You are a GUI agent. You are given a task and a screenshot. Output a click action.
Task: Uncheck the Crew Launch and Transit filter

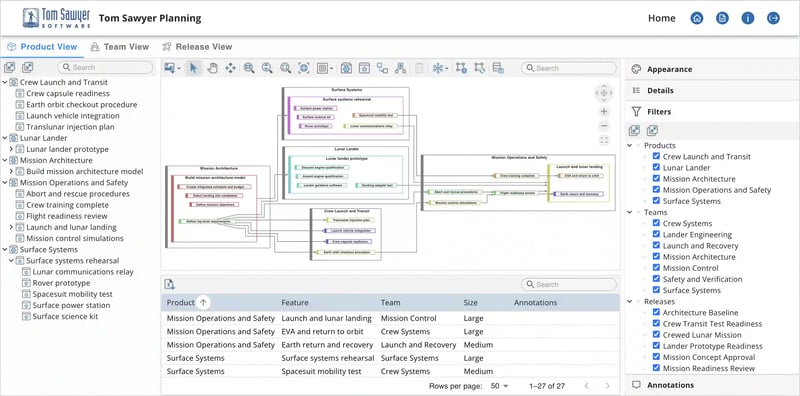click(657, 157)
